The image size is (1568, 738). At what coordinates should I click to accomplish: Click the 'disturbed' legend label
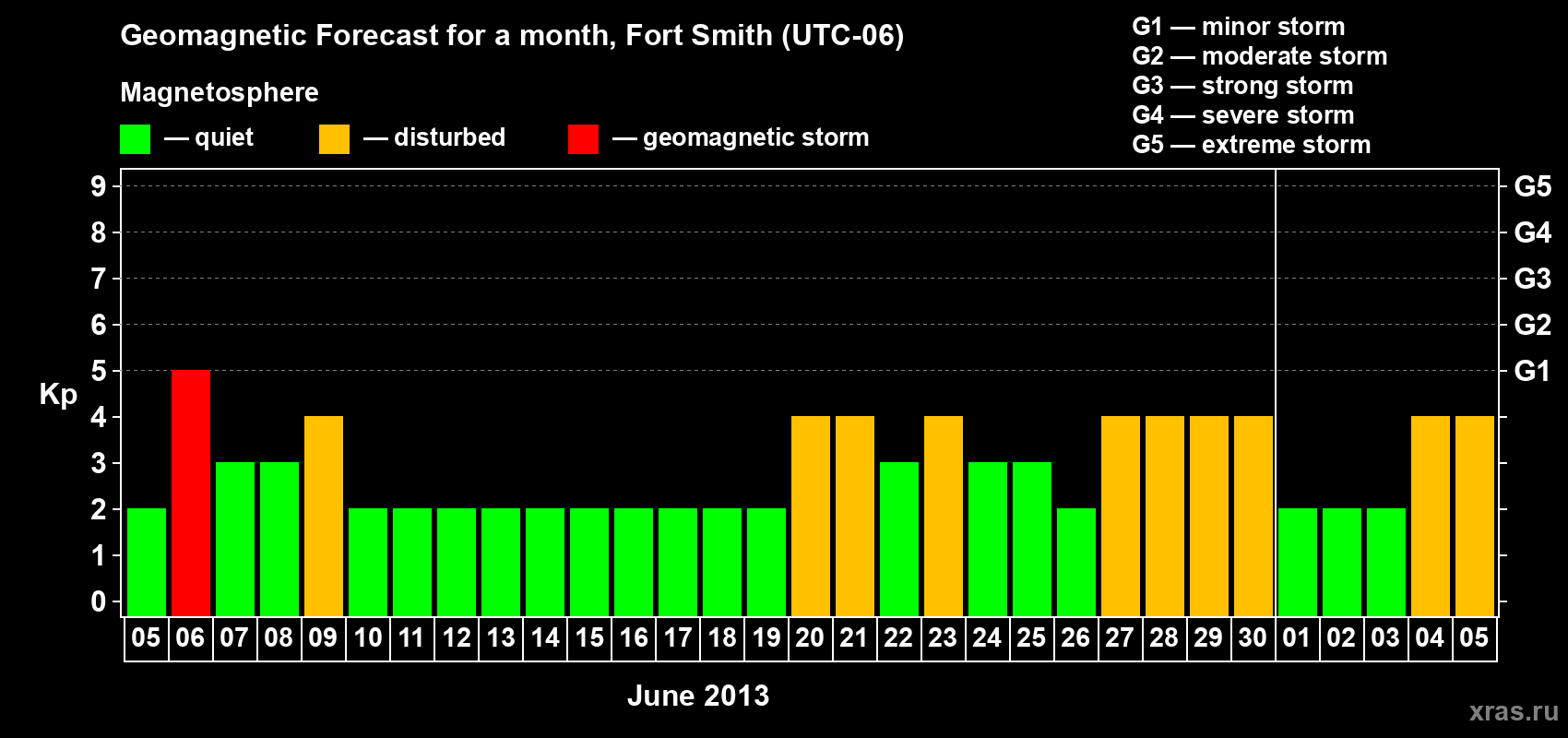point(450,137)
